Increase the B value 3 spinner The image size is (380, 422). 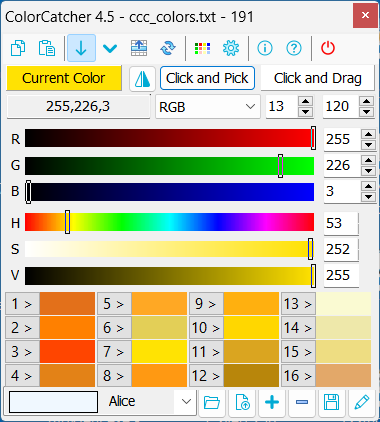click(368, 186)
